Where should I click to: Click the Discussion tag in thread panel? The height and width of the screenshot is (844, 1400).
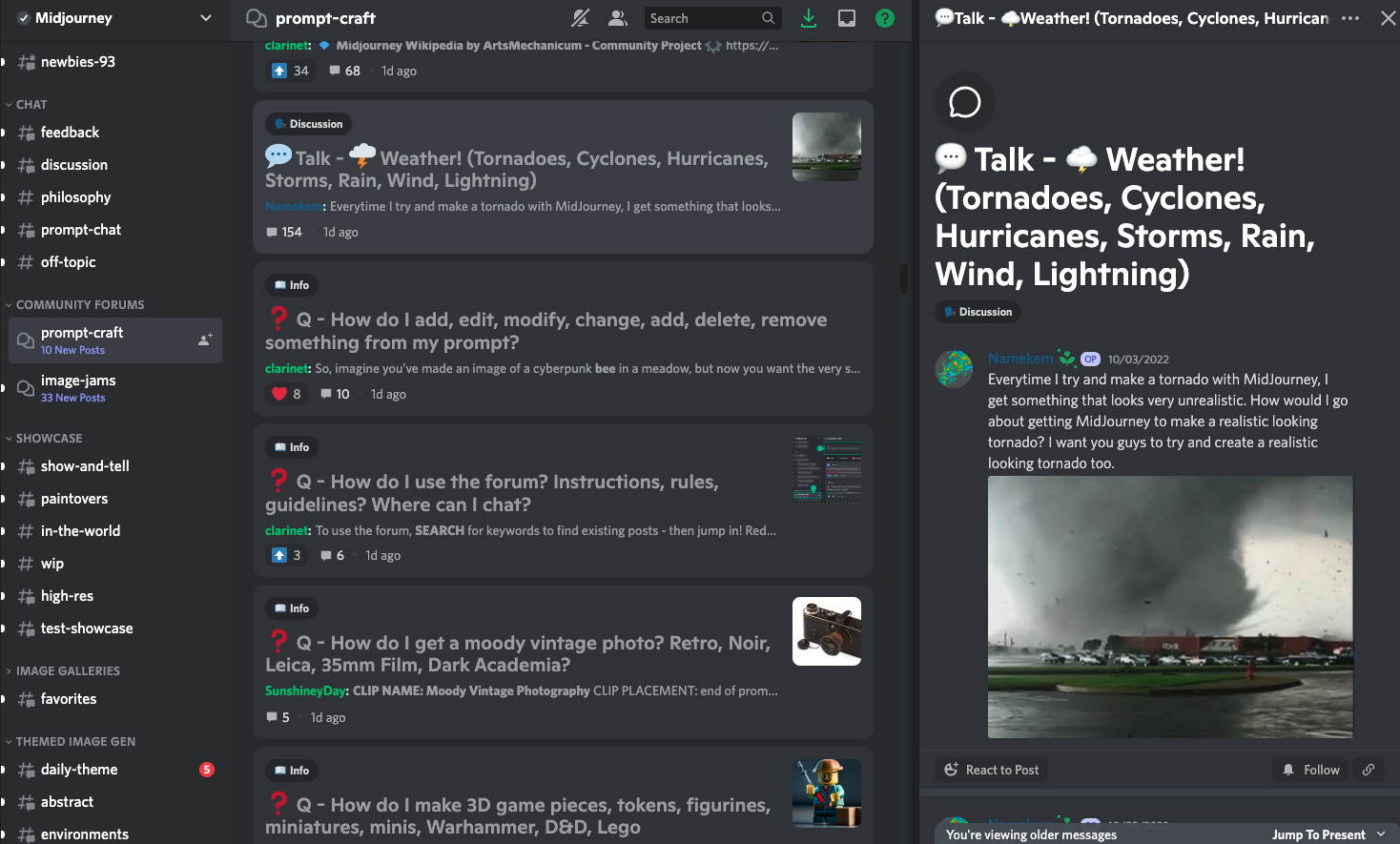(x=978, y=312)
